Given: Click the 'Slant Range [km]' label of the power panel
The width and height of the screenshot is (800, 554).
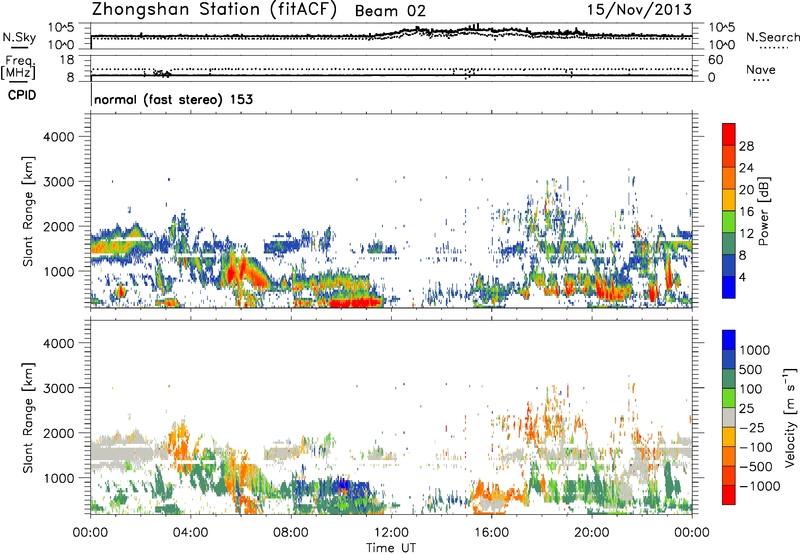Looking at the screenshot, I should tap(28, 211).
